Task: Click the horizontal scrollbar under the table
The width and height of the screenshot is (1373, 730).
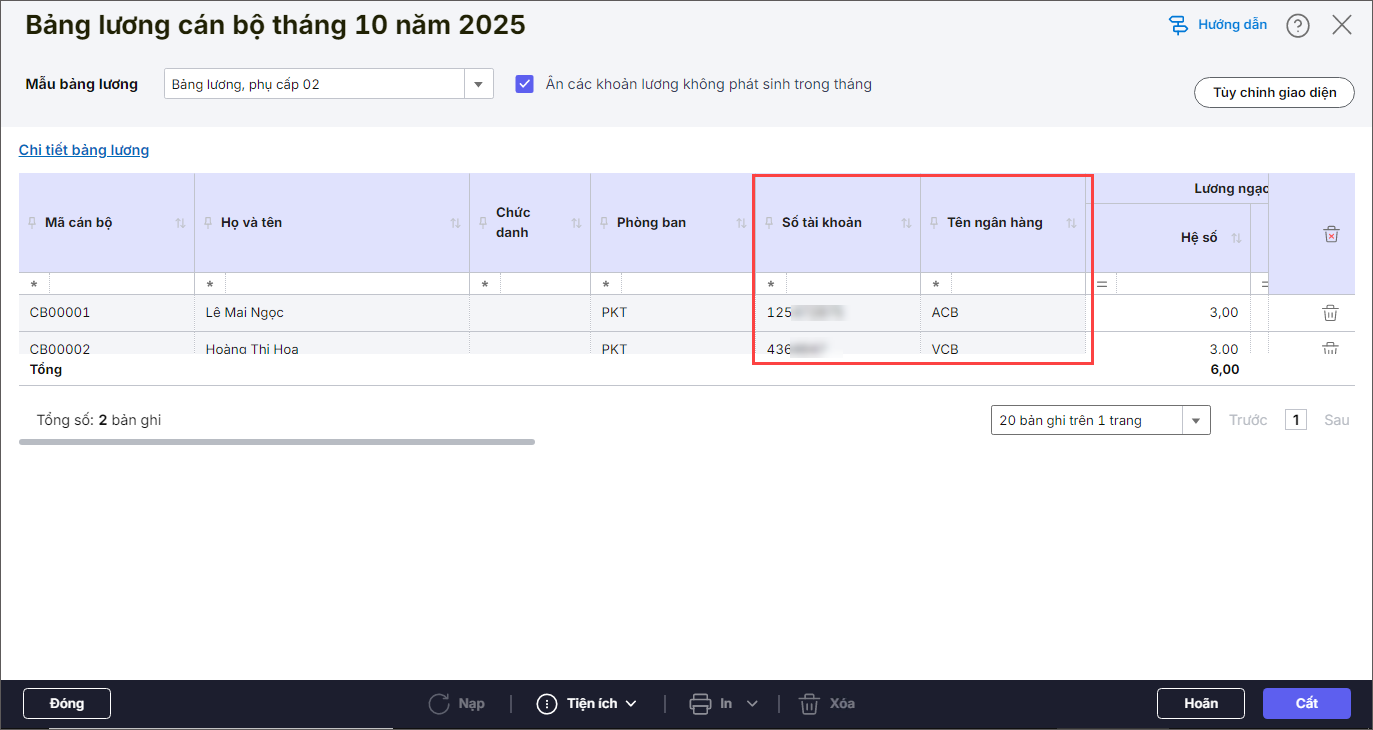Action: point(277,441)
